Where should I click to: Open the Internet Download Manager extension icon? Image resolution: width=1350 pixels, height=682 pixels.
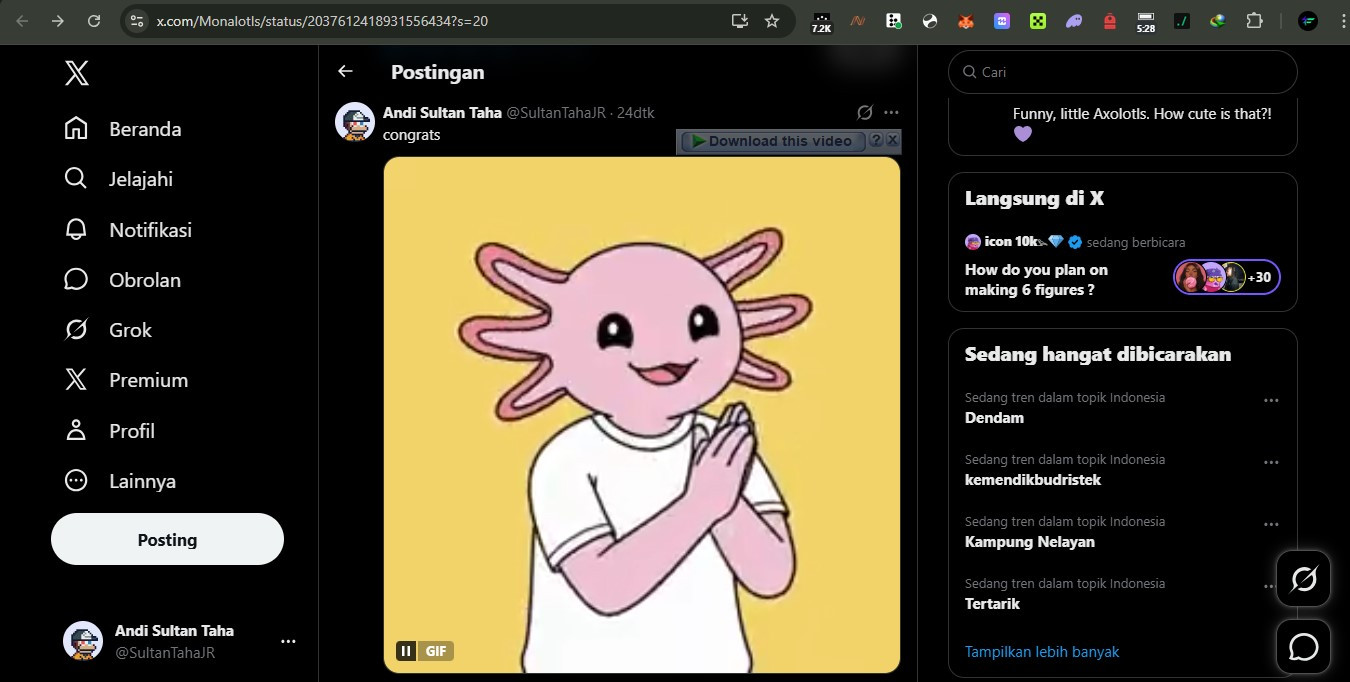pos(1218,21)
